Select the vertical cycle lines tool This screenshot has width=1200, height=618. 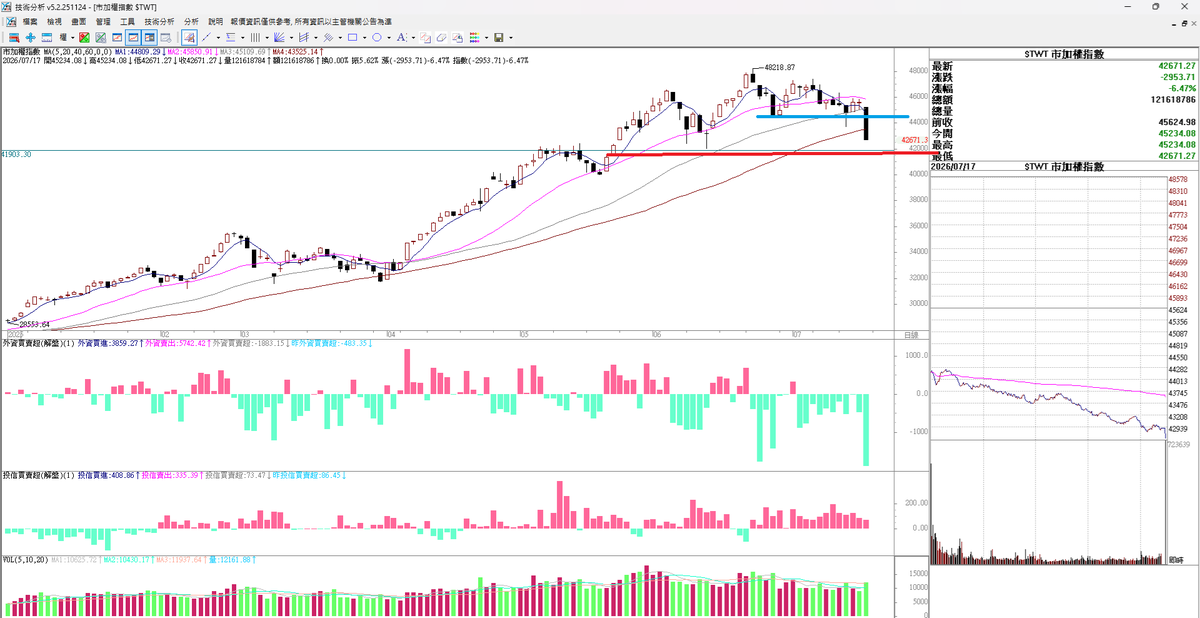pos(255,37)
